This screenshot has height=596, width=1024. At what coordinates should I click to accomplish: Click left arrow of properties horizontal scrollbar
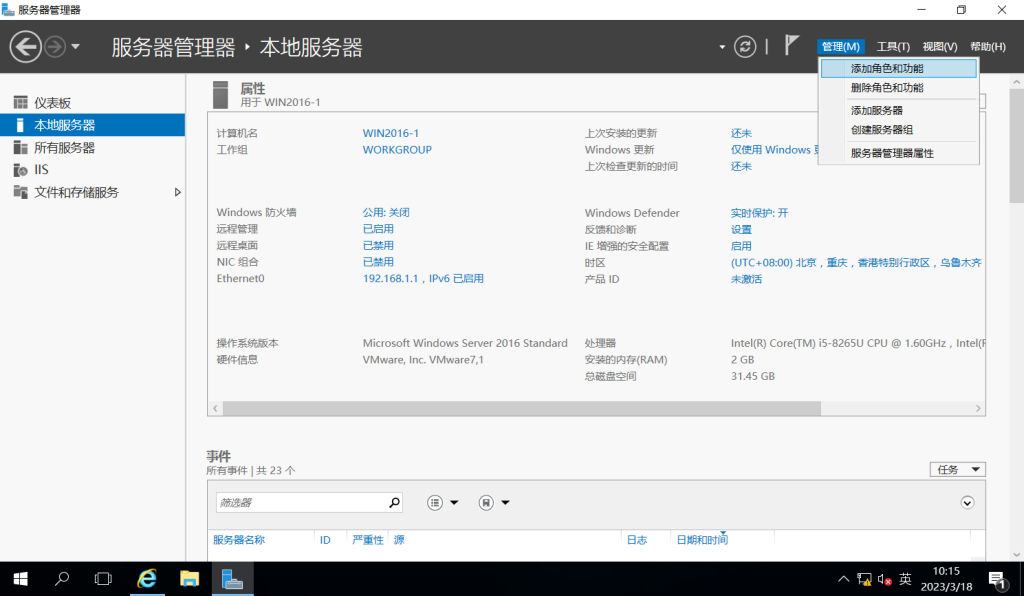pos(216,408)
